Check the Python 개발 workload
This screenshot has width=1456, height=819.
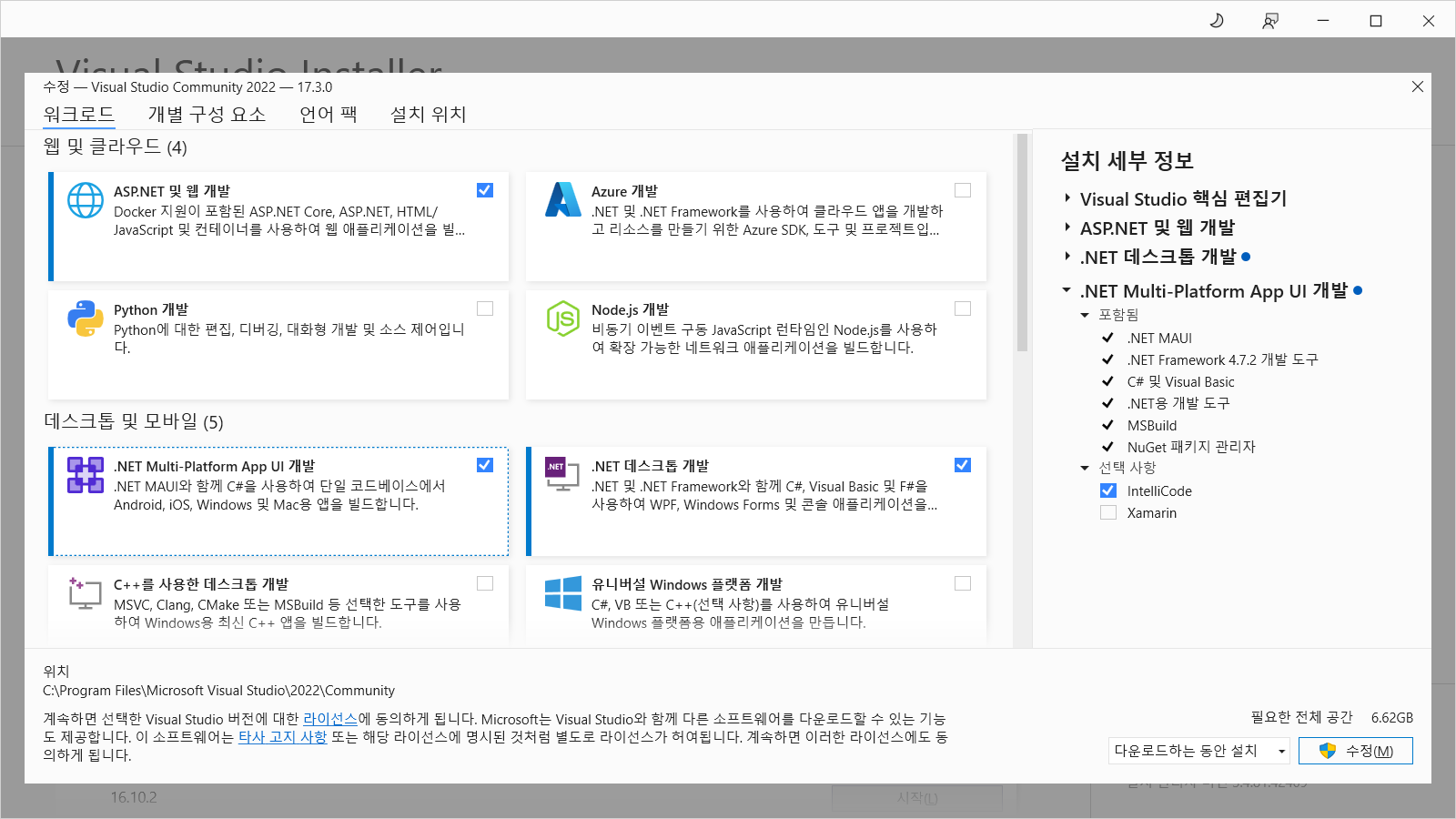485,308
